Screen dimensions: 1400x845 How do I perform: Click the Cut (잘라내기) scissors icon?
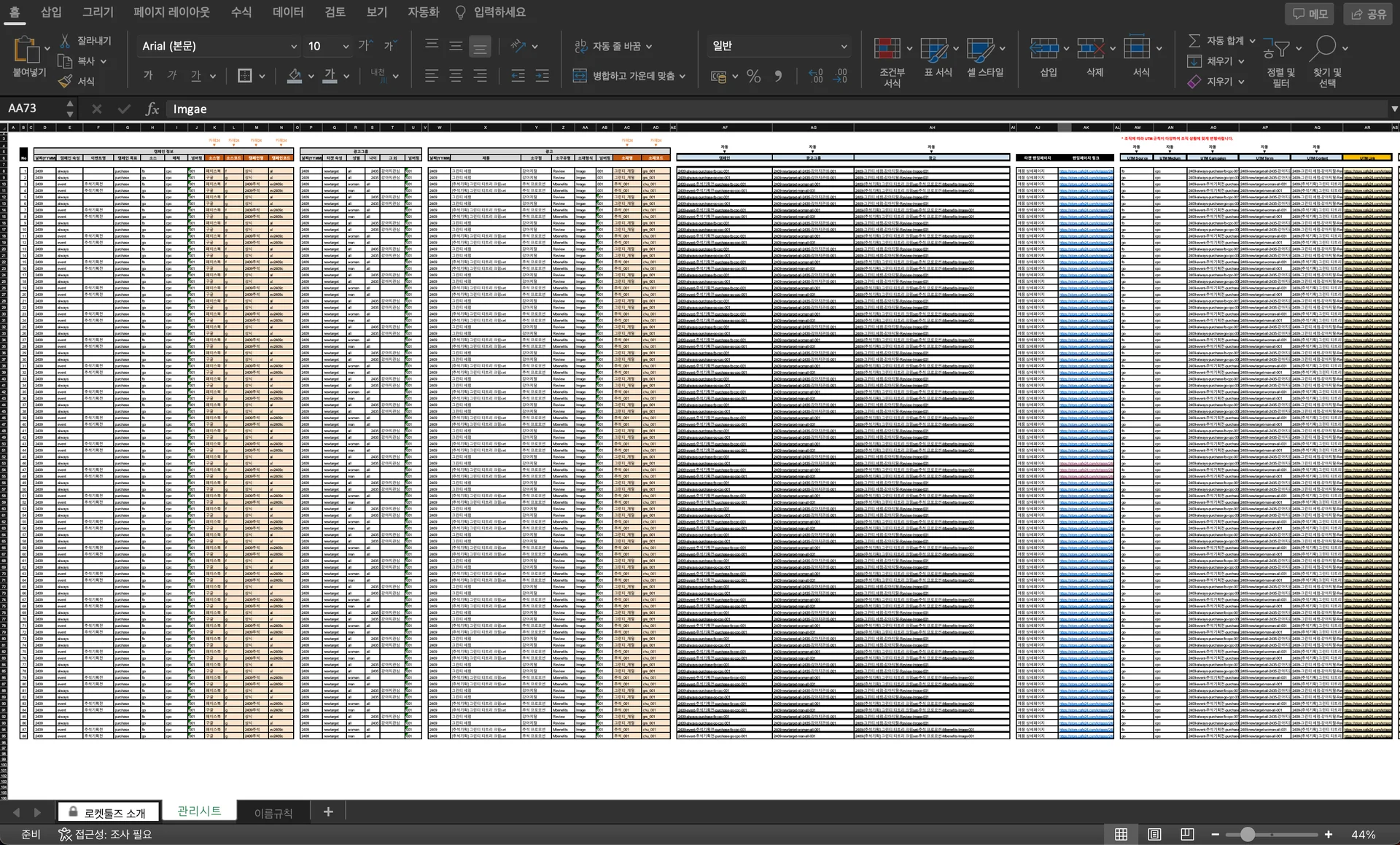65,41
